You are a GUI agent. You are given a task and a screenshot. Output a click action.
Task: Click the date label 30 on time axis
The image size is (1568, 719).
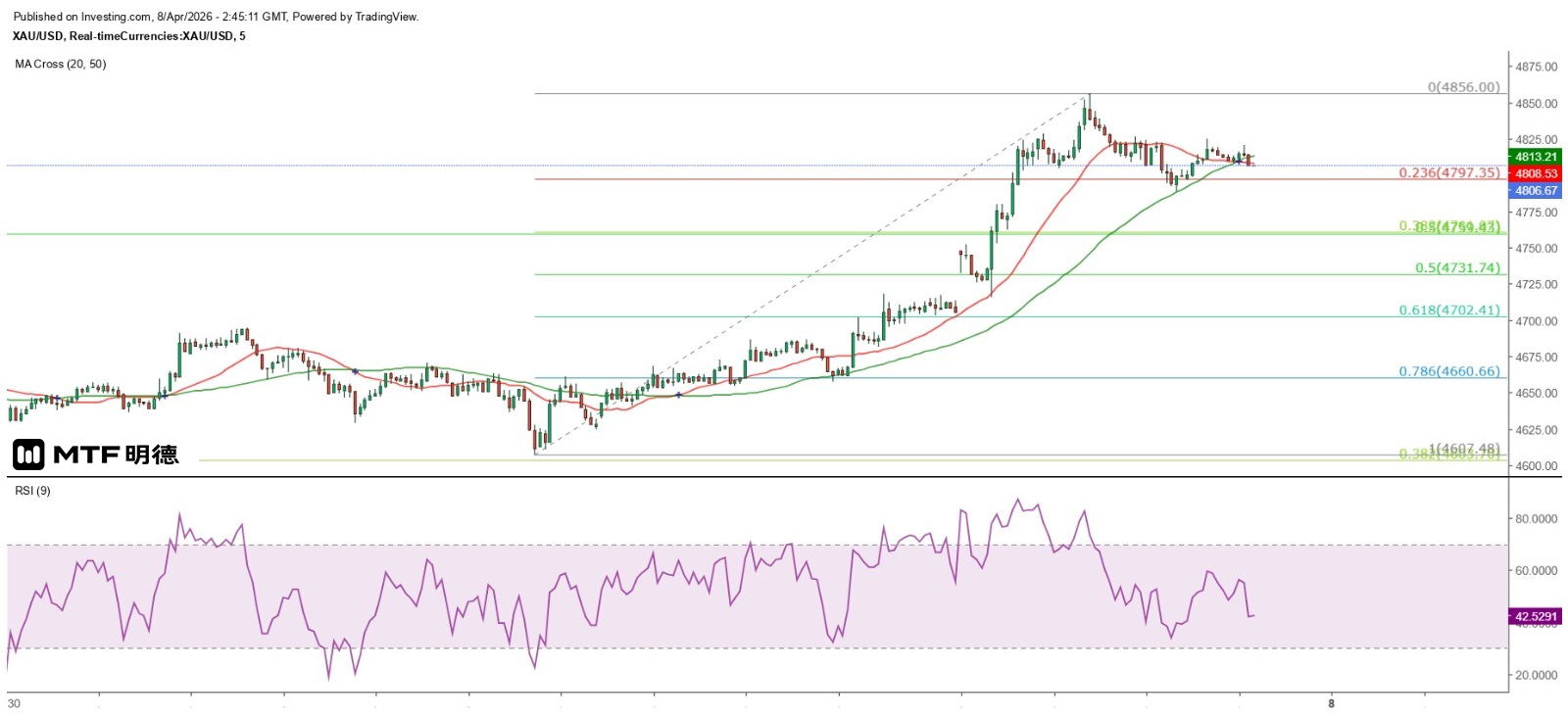click(x=14, y=703)
